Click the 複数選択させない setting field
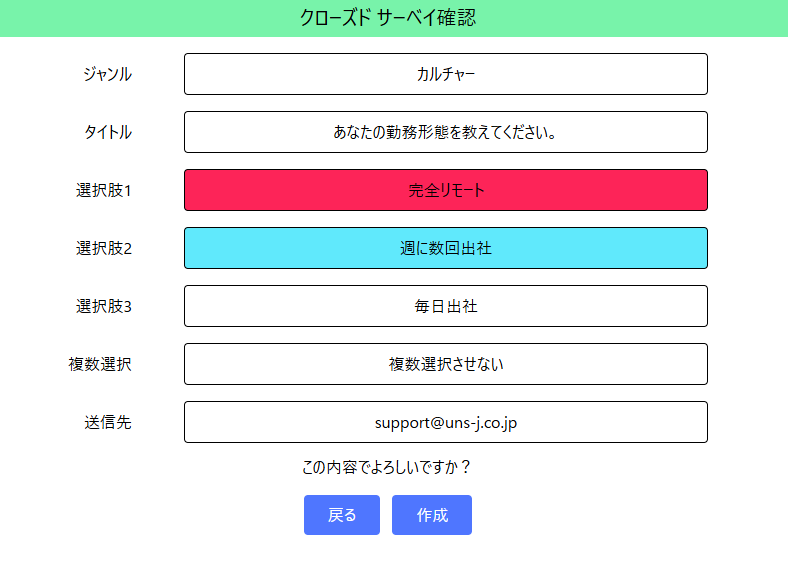The height and width of the screenshot is (575, 788). pyautogui.click(x=446, y=364)
